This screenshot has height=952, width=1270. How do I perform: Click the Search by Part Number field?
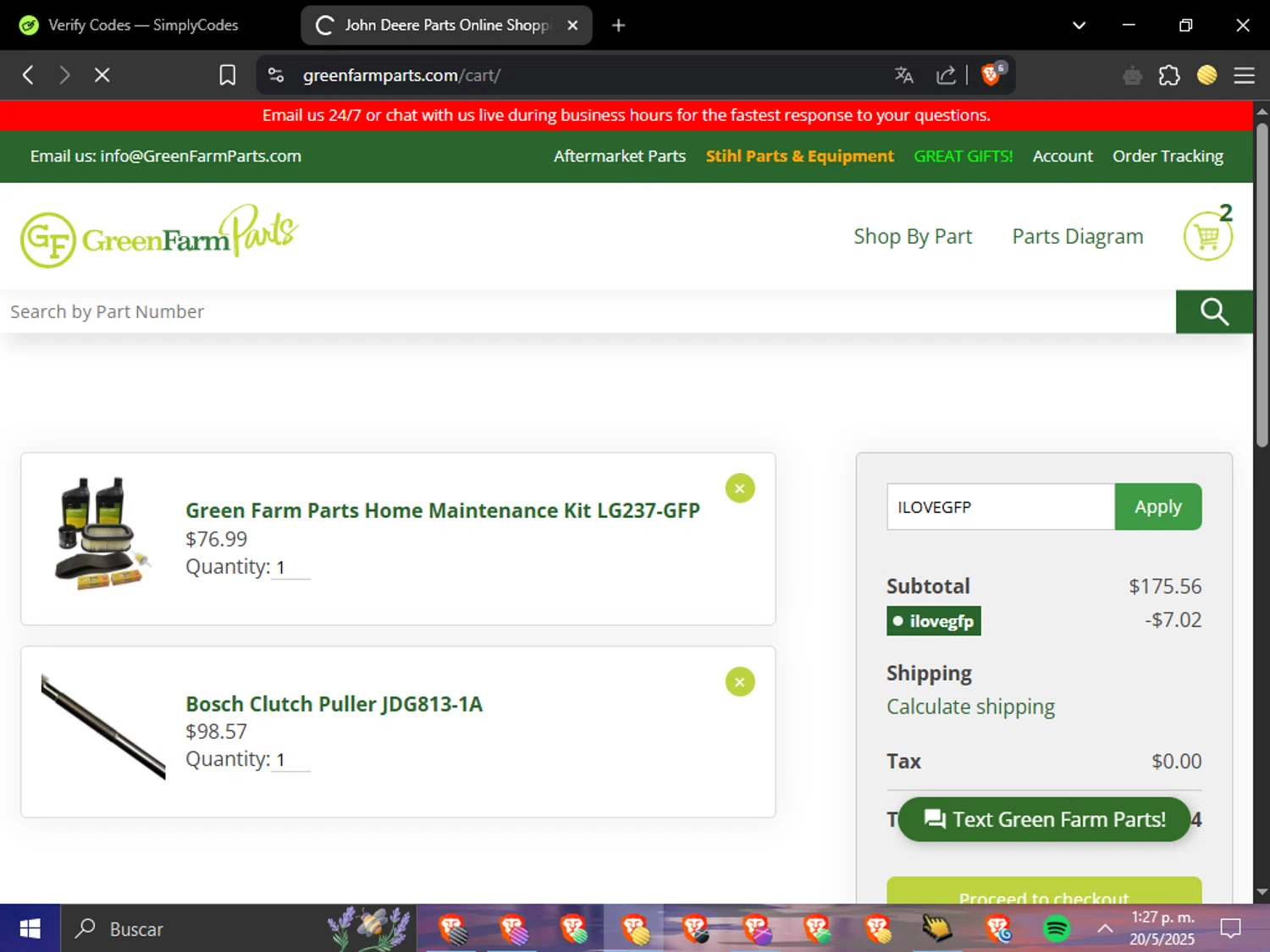click(x=588, y=311)
